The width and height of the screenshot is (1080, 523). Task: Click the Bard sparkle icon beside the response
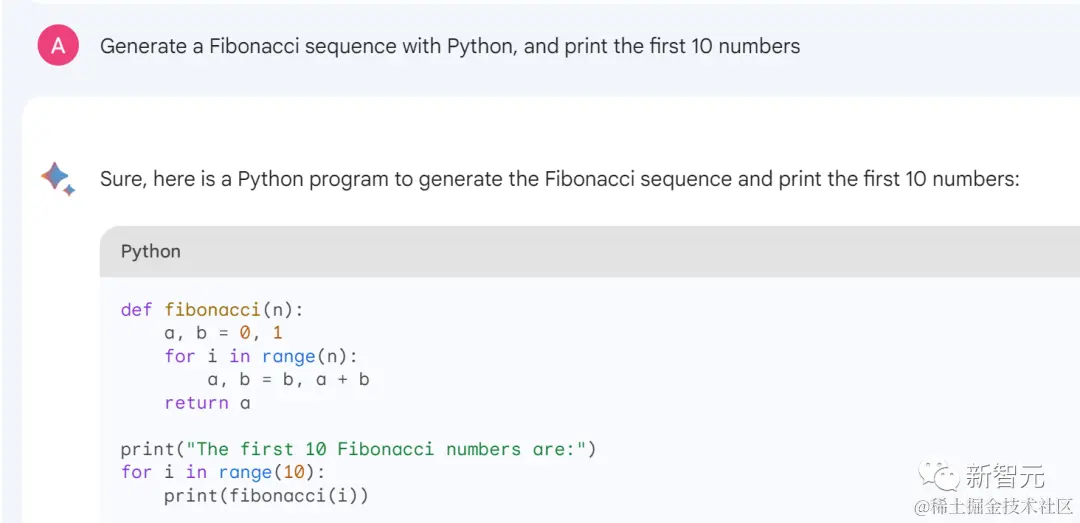pyautogui.click(x=57, y=179)
